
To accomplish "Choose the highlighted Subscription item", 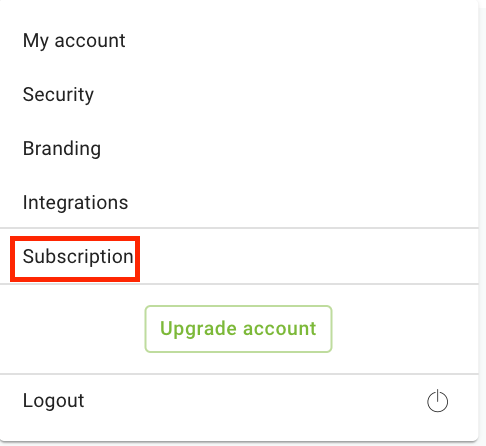I will point(239,256).
